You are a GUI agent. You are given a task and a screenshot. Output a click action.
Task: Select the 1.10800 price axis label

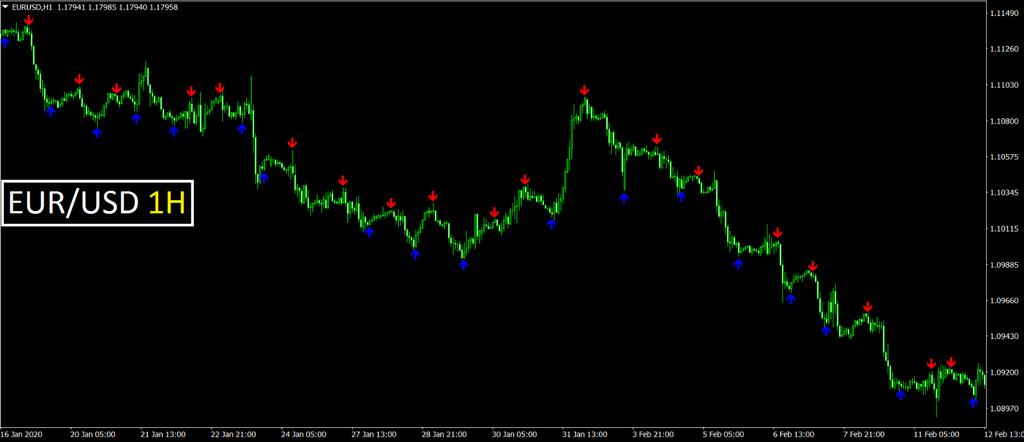1006,121
